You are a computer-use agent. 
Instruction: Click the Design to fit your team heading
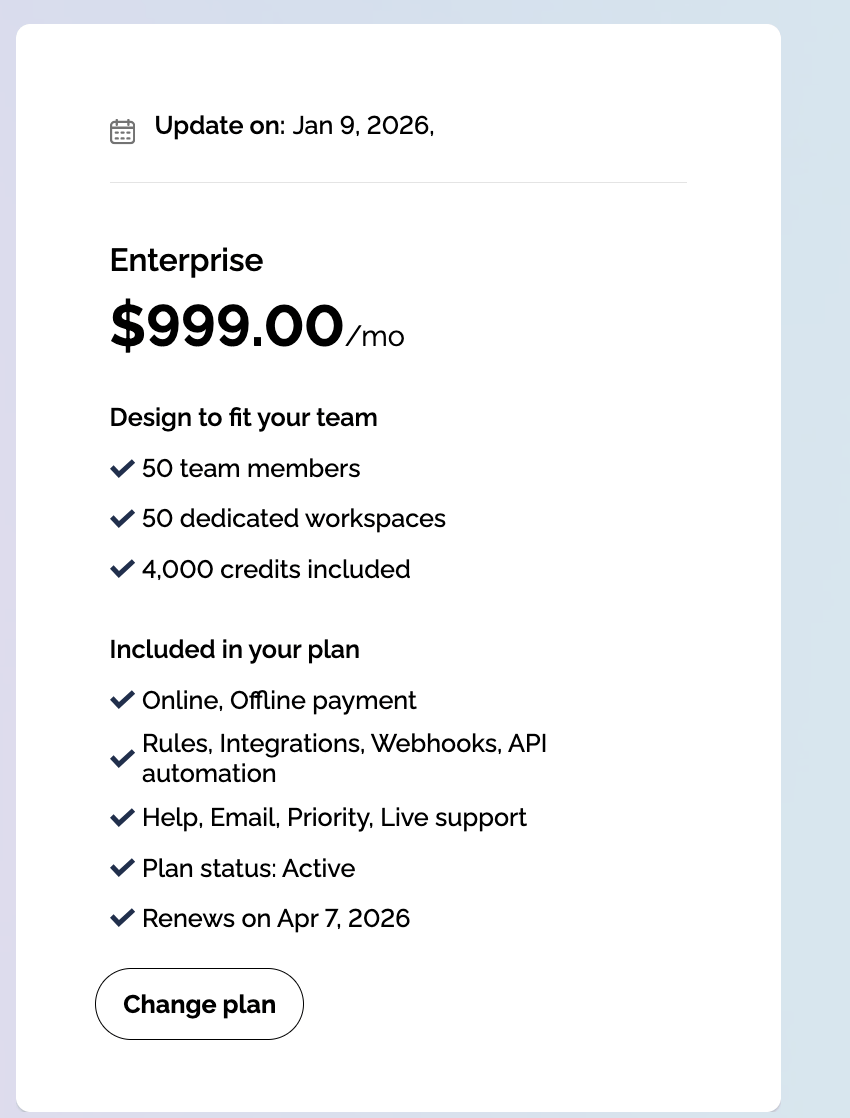pyautogui.click(x=243, y=417)
